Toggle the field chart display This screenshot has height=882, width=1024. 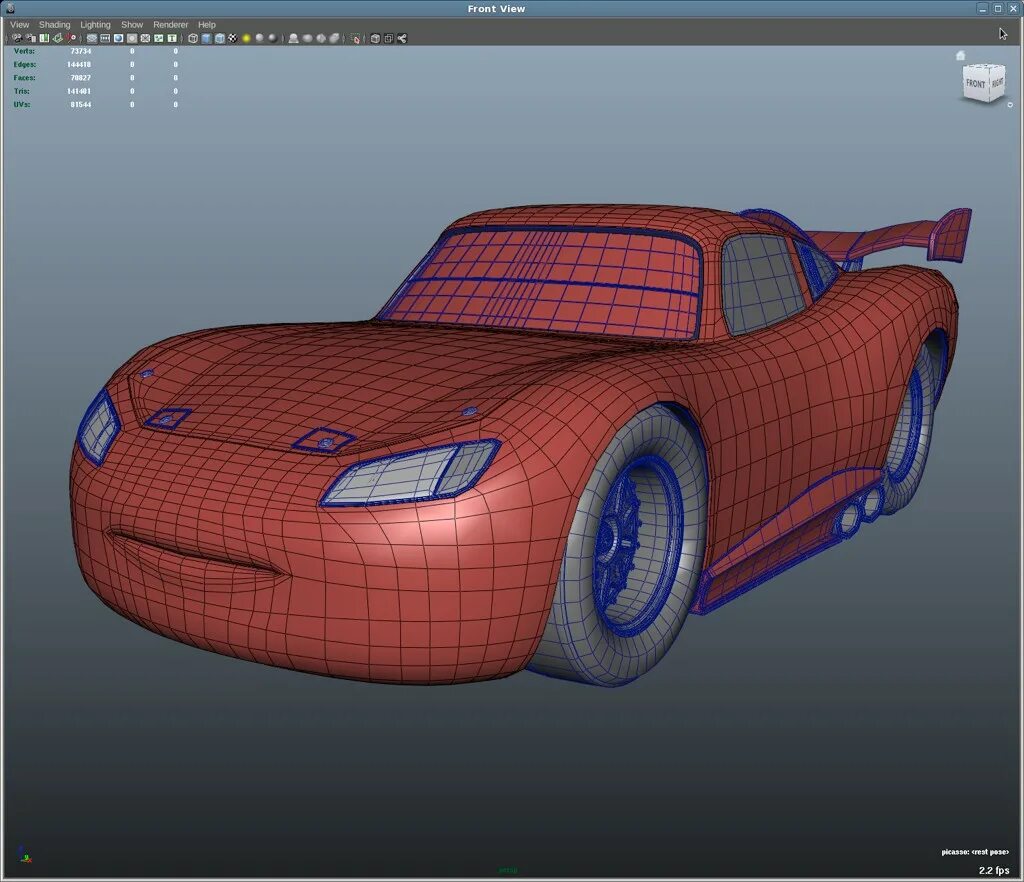click(x=145, y=39)
